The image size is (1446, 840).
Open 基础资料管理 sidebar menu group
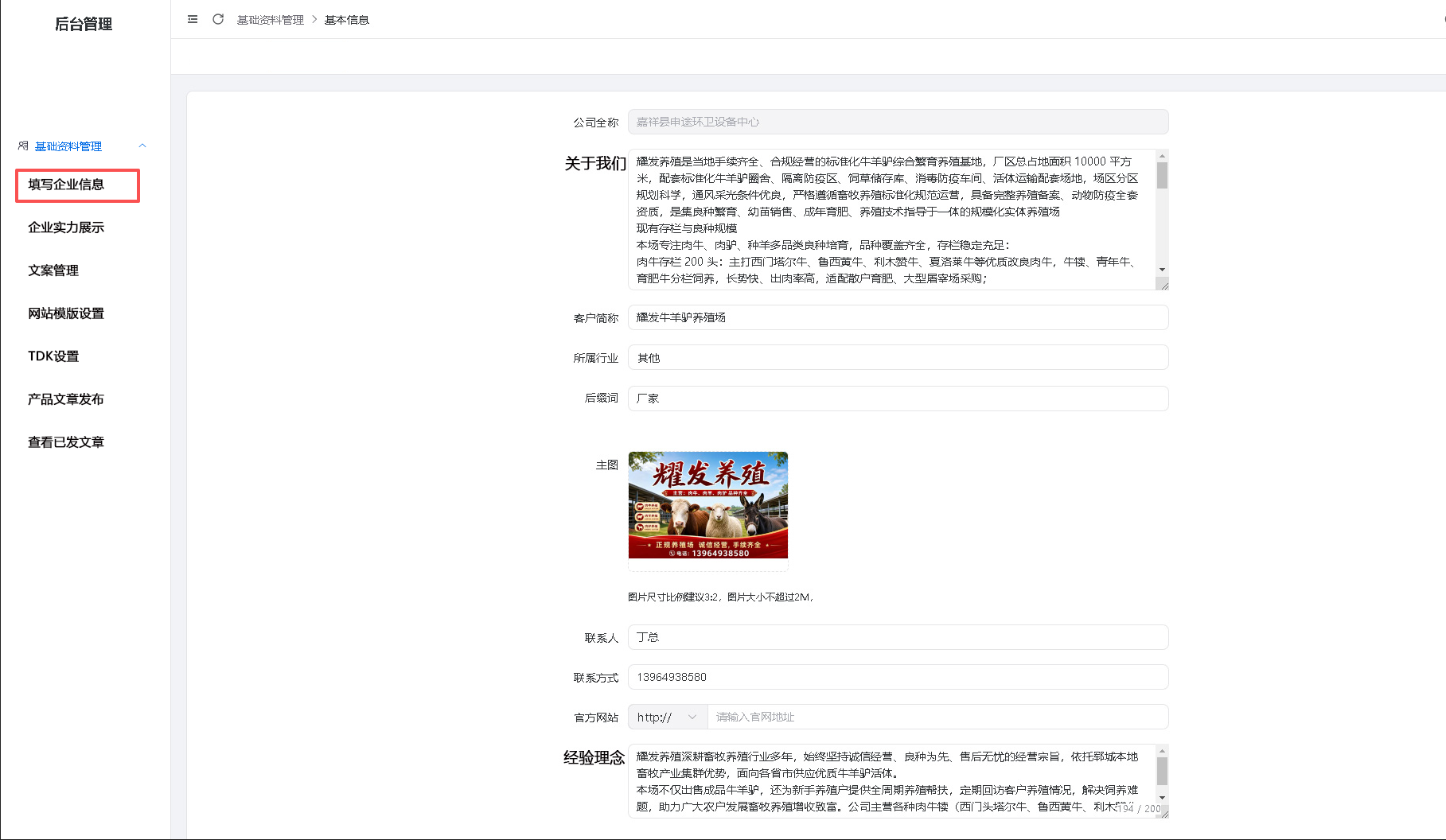pos(83,146)
